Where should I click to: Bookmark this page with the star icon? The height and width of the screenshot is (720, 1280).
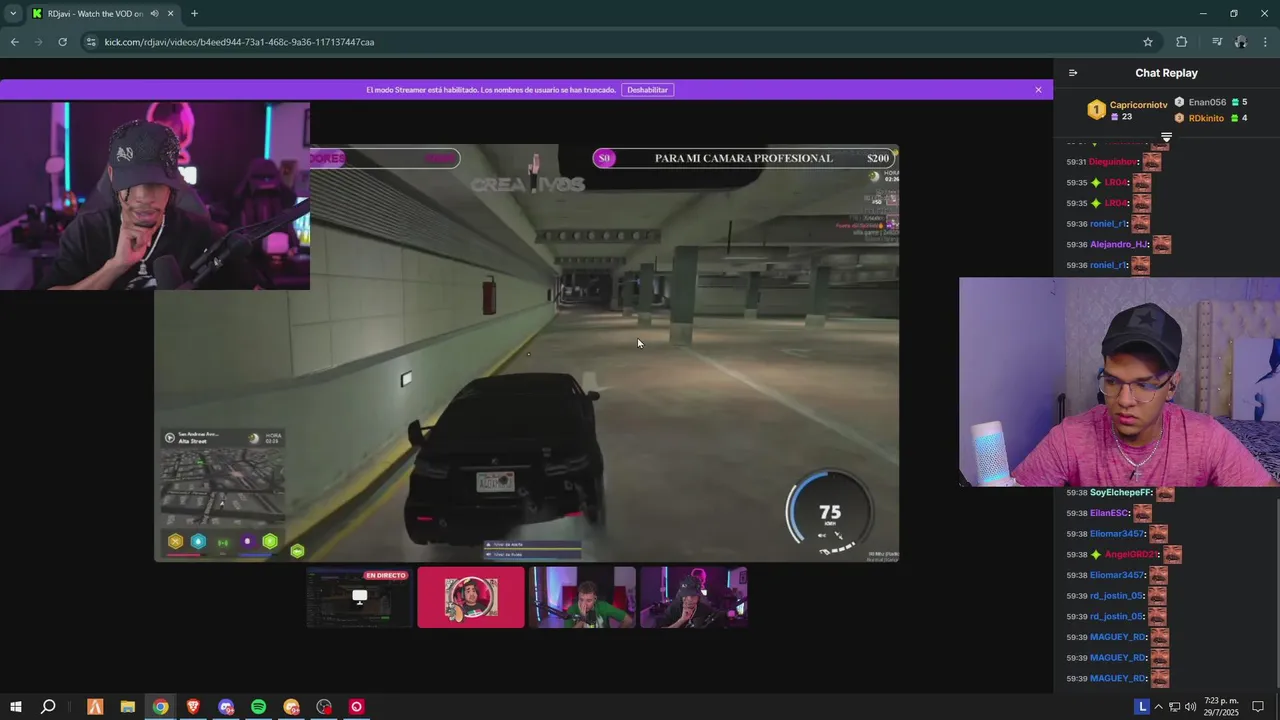point(1148,42)
